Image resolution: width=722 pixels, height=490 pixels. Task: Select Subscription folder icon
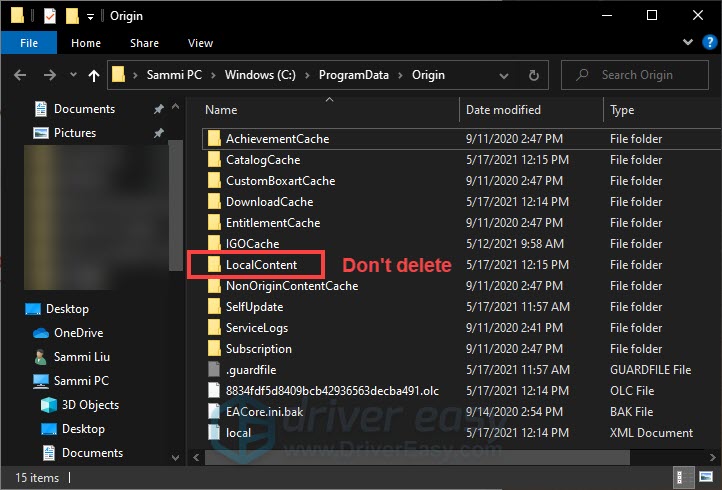214,349
